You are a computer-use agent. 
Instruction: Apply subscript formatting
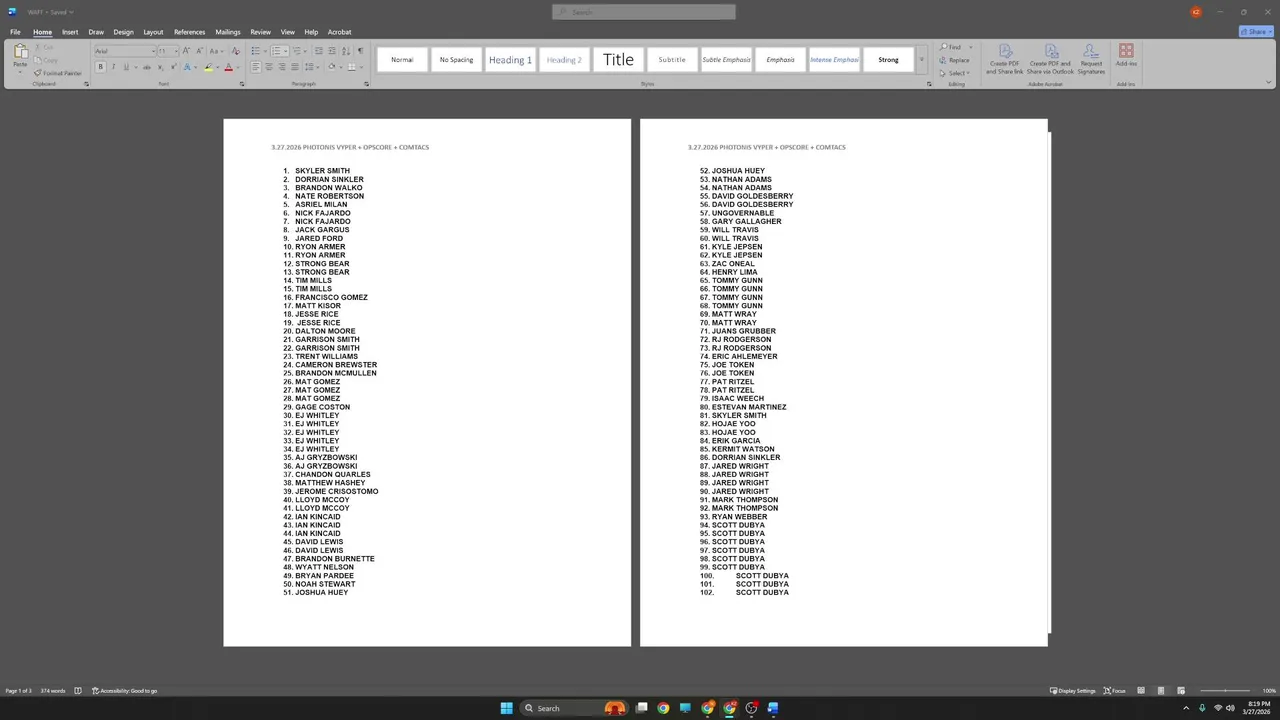(160, 67)
